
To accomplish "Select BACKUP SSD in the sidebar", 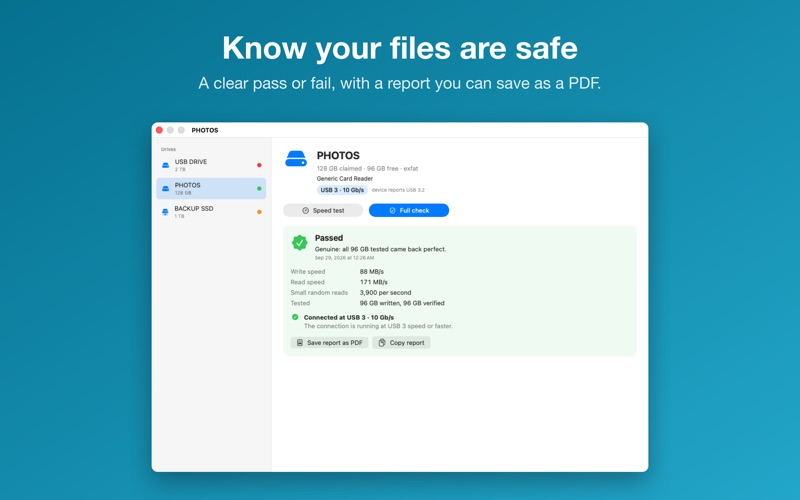I will point(211,212).
